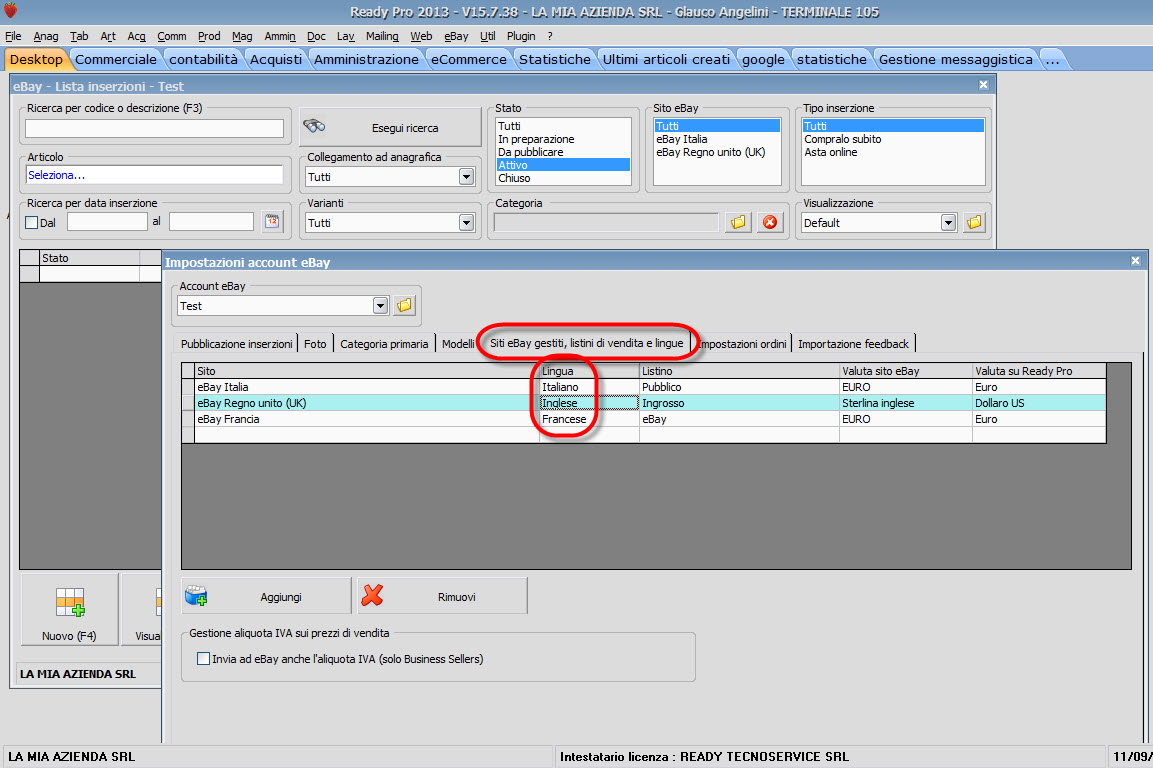Switch to eCommerce tab
The height and width of the screenshot is (768, 1153).
[468, 59]
